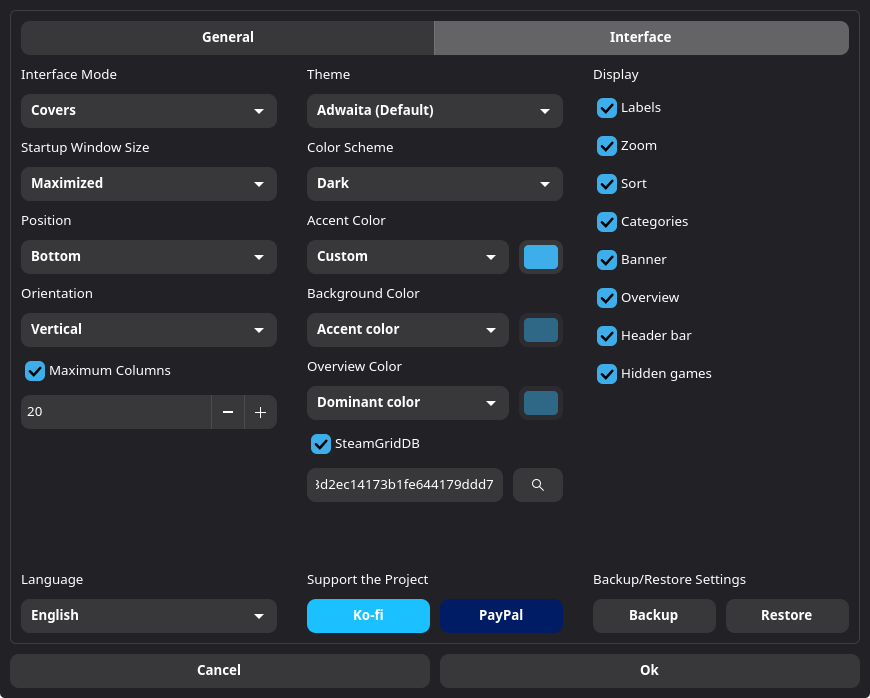The image size is (870, 698).
Task: Click the SteamGridDB API key field
Action: point(405,485)
